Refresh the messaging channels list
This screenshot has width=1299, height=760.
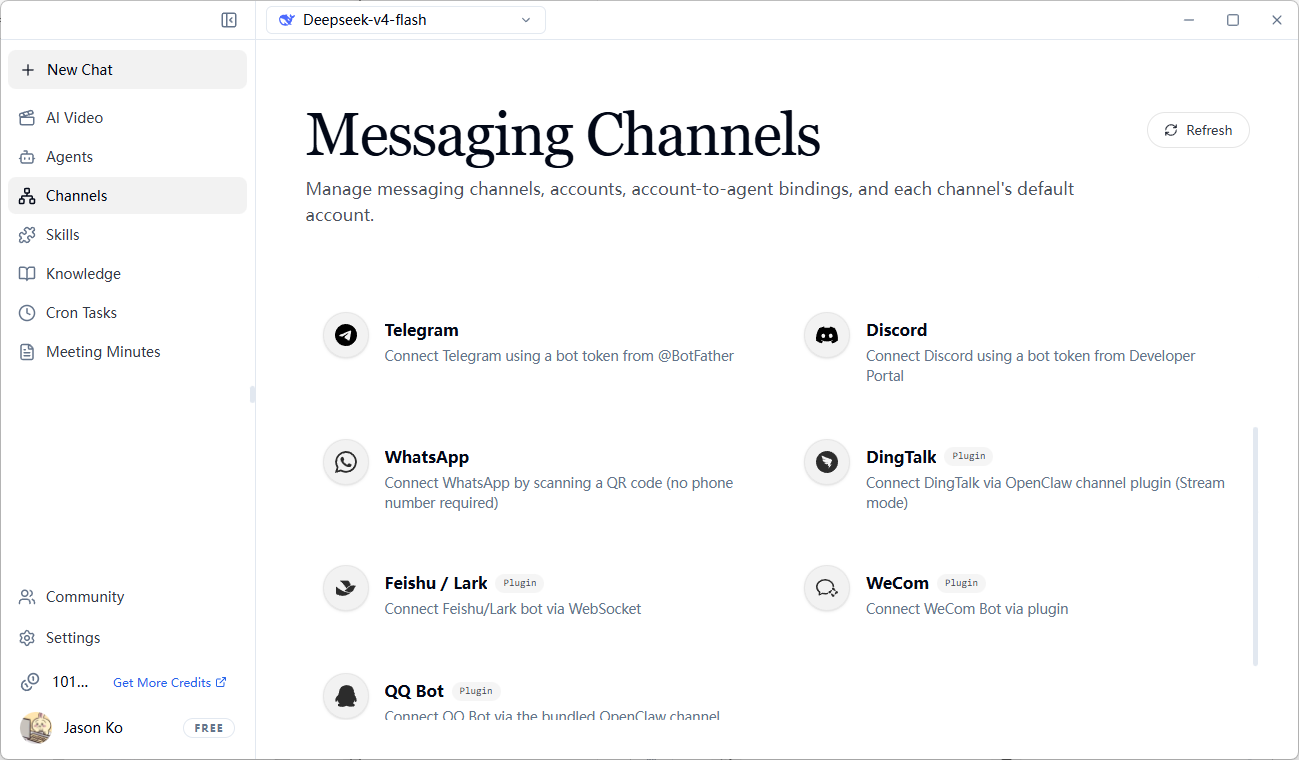click(1198, 130)
